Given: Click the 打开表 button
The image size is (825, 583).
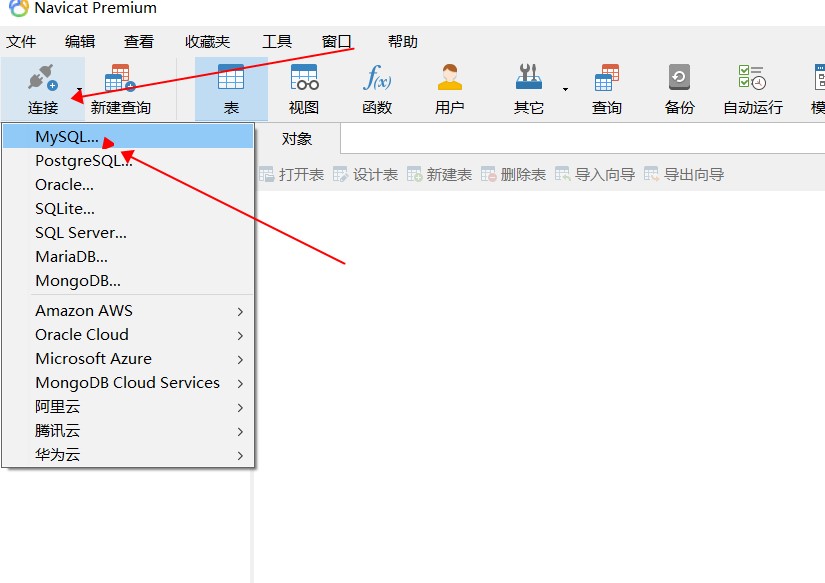Looking at the screenshot, I should click(x=291, y=174).
